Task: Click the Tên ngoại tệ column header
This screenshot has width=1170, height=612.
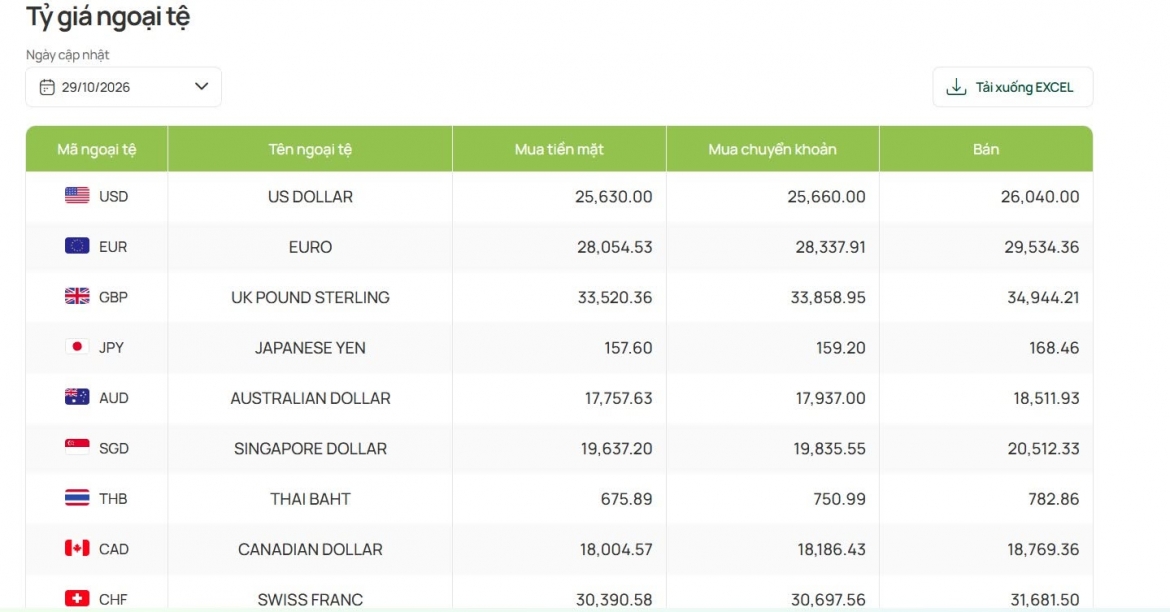Action: (310, 149)
